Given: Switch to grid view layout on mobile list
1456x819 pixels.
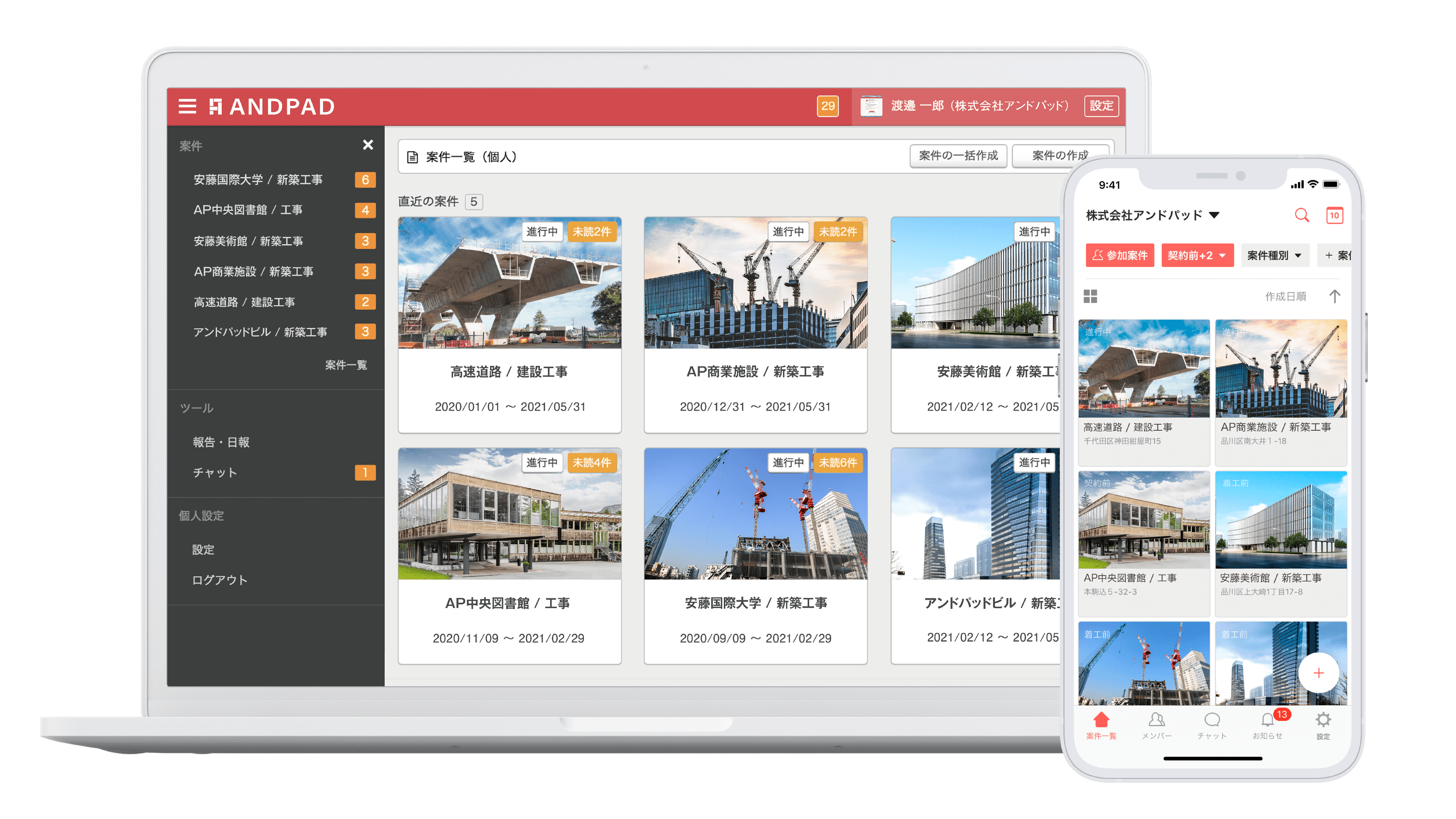Looking at the screenshot, I should click(x=1091, y=296).
